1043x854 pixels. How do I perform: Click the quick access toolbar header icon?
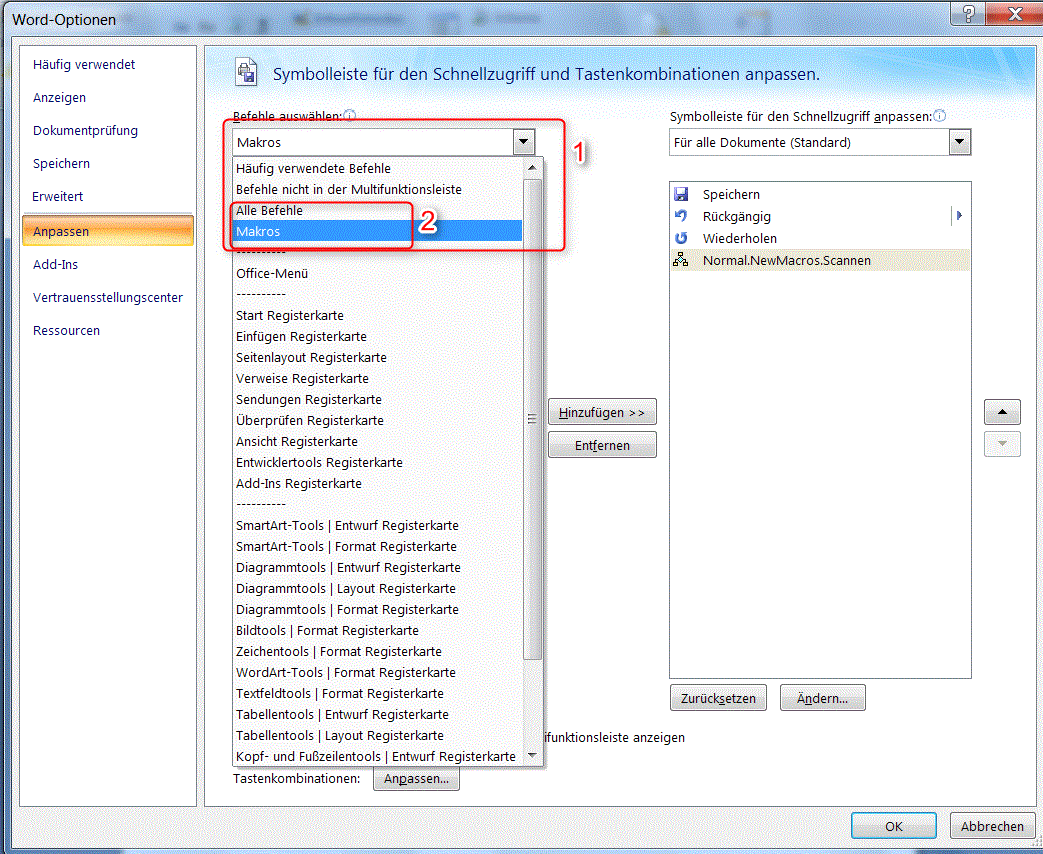[x=246, y=71]
